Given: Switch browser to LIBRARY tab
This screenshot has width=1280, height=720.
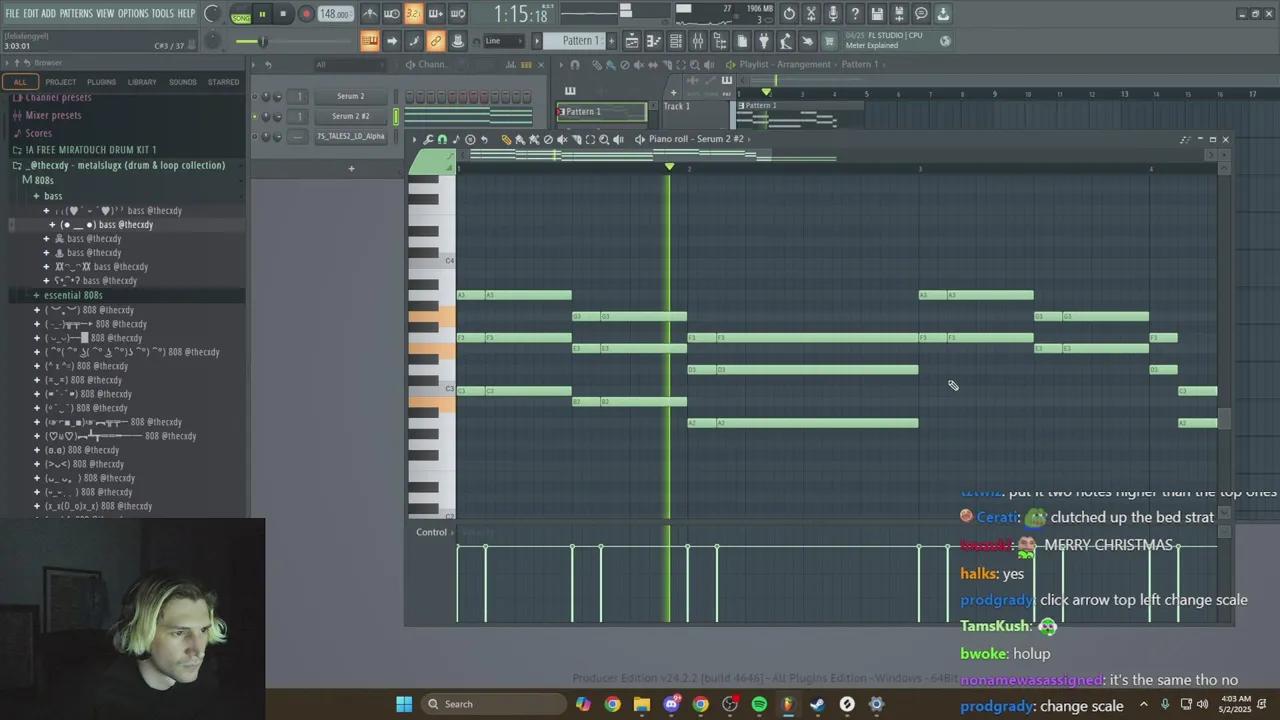Looking at the screenshot, I should tap(142, 82).
